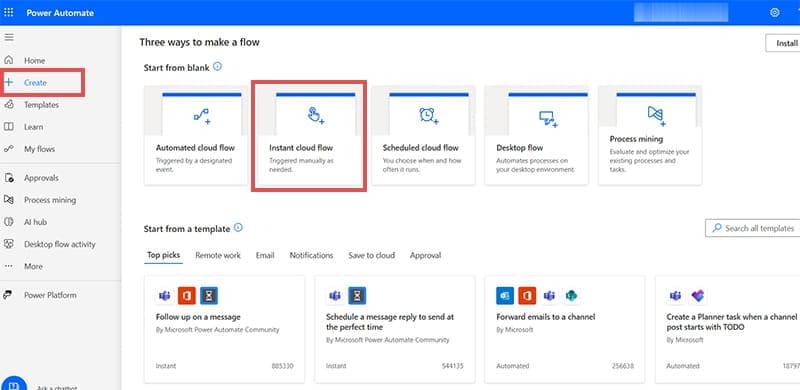The width and height of the screenshot is (800, 390).
Task: Open the app launcher waffle icon
Action: point(9,12)
